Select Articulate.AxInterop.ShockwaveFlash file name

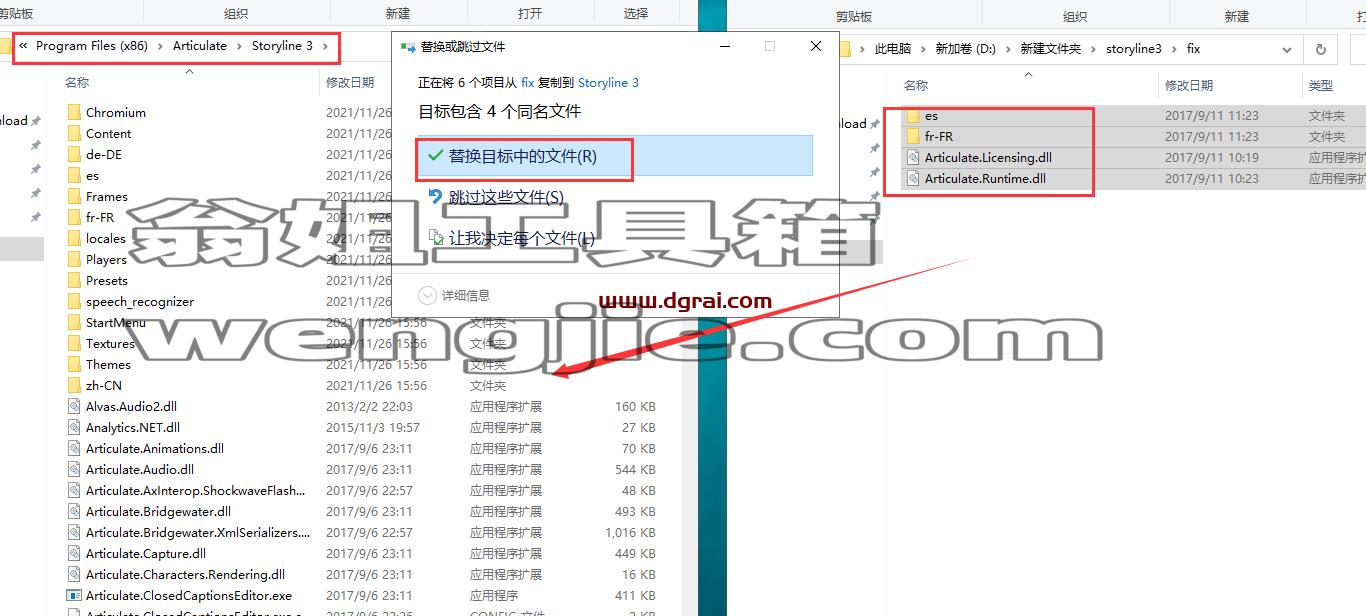[x=195, y=491]
